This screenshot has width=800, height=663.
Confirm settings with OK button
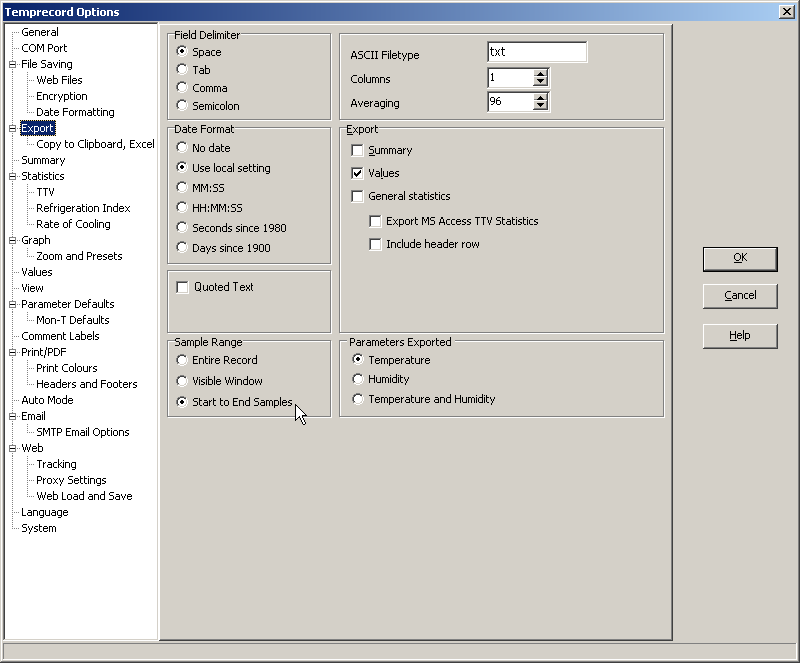point(740,259)
